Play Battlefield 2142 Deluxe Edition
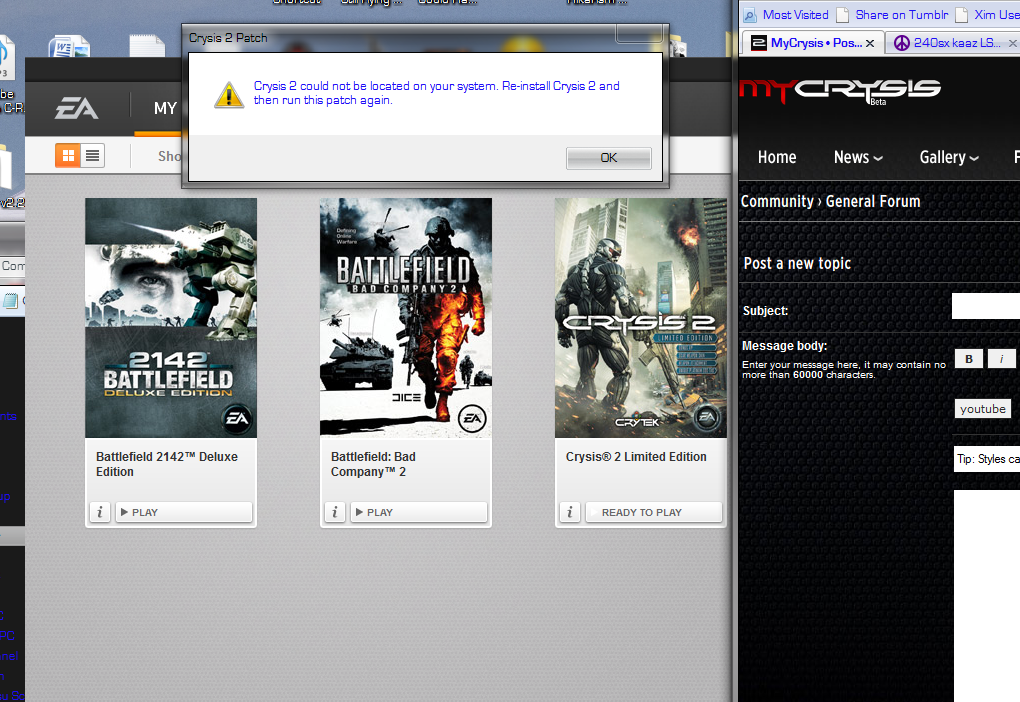 184,512
